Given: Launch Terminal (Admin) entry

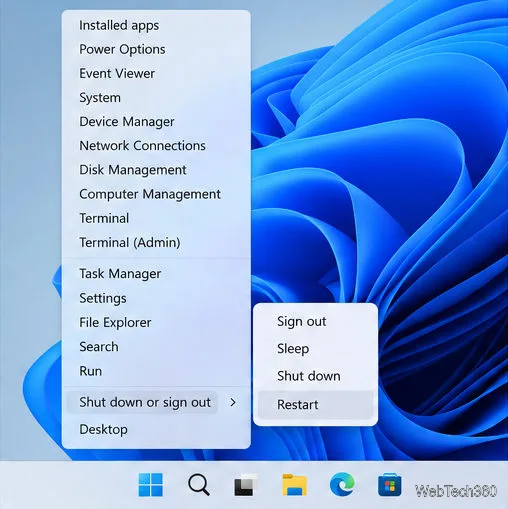Looking at the screenshot, I should point(156,242).
